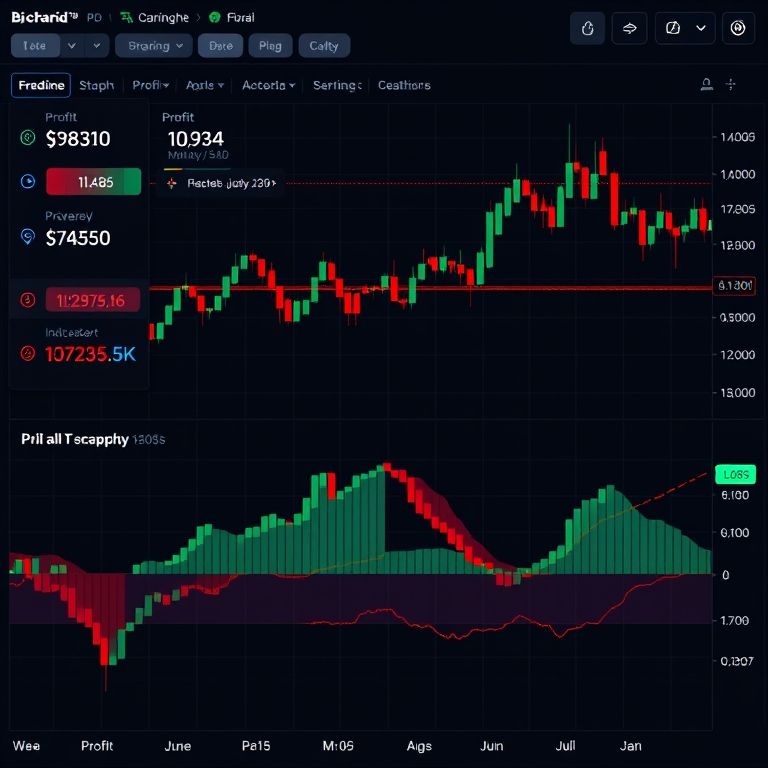The width and height of the screenshot is (768, 768).
Task: Click the green L08S price label on indicator axis
Action: tap(736, 474)
